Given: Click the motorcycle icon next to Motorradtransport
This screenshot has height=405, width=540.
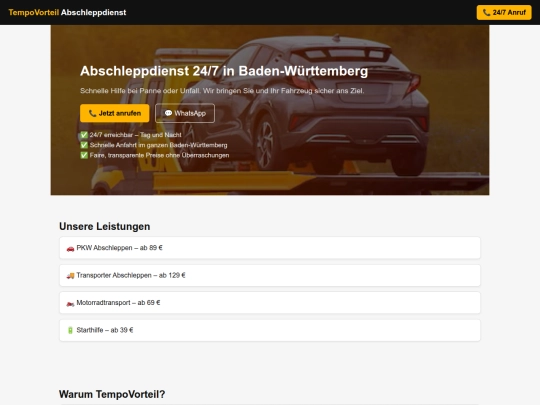Looking at the screenshot, I should point(70,303).
